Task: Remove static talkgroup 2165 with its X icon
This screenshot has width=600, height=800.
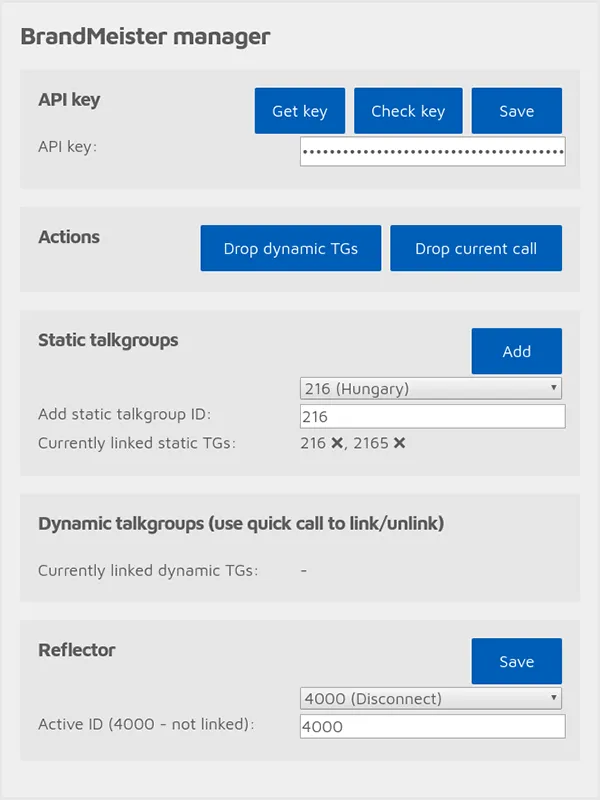Action: coord(399,443)
